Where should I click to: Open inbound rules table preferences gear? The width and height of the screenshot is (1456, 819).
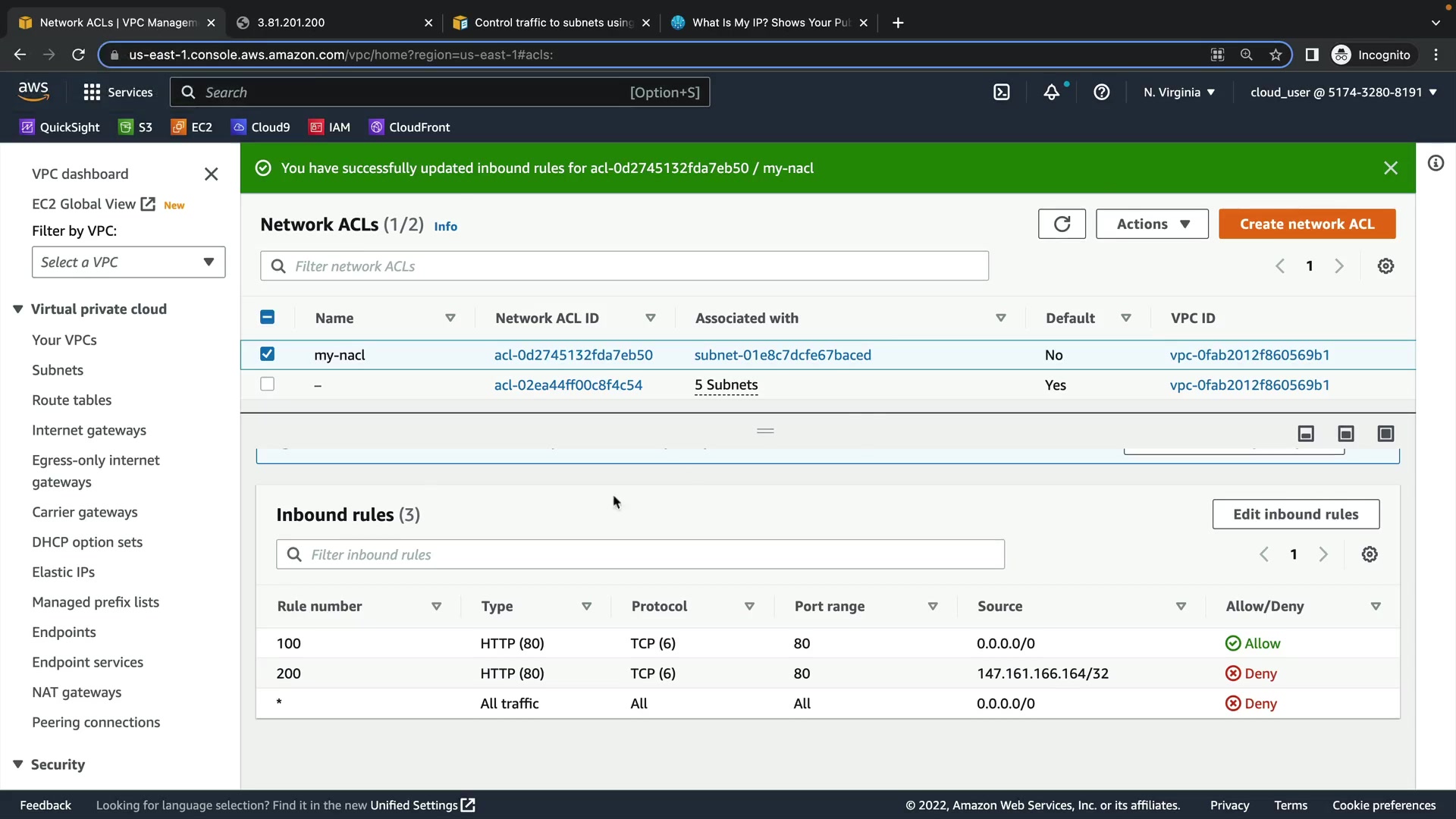(1370, 554)
